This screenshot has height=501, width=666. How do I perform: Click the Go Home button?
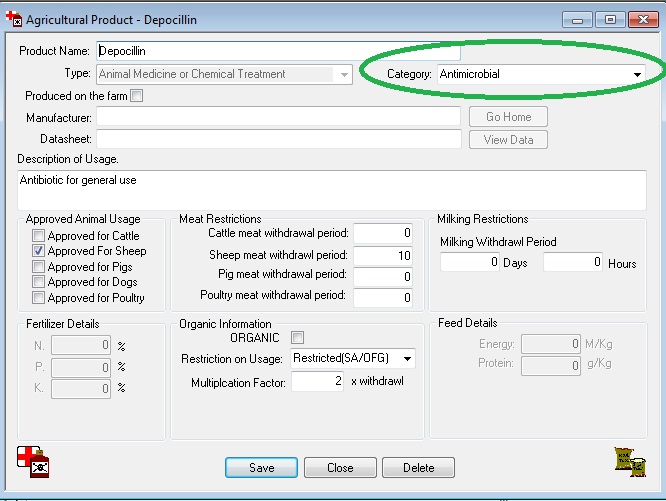pyautogui.click(x=508, y=117)
